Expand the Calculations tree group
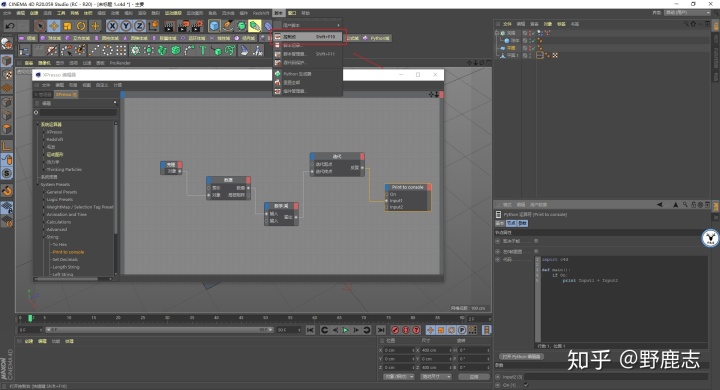The width and height of the screenshot is (720, 390). pyautogui.click(x=45, y=222)
